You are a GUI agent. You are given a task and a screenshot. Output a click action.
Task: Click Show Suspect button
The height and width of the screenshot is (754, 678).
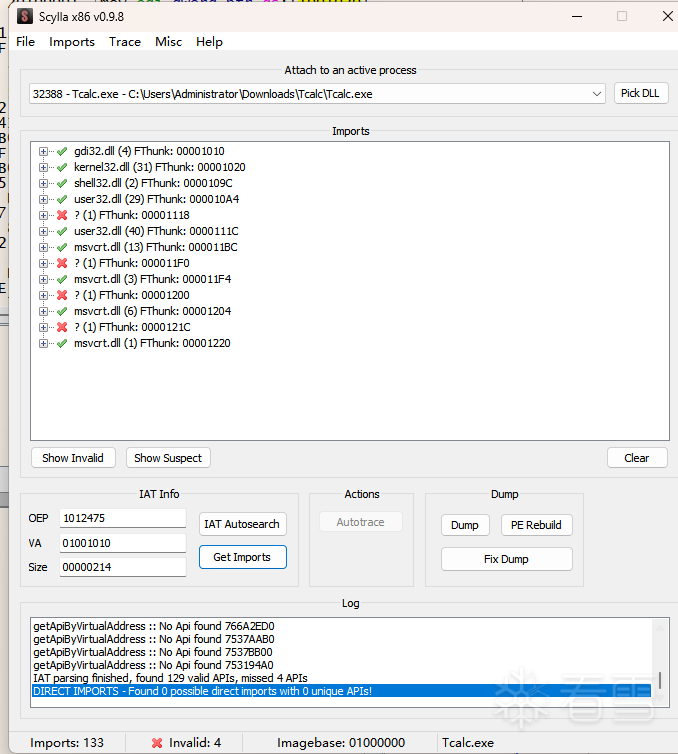[x=168, y=458]
